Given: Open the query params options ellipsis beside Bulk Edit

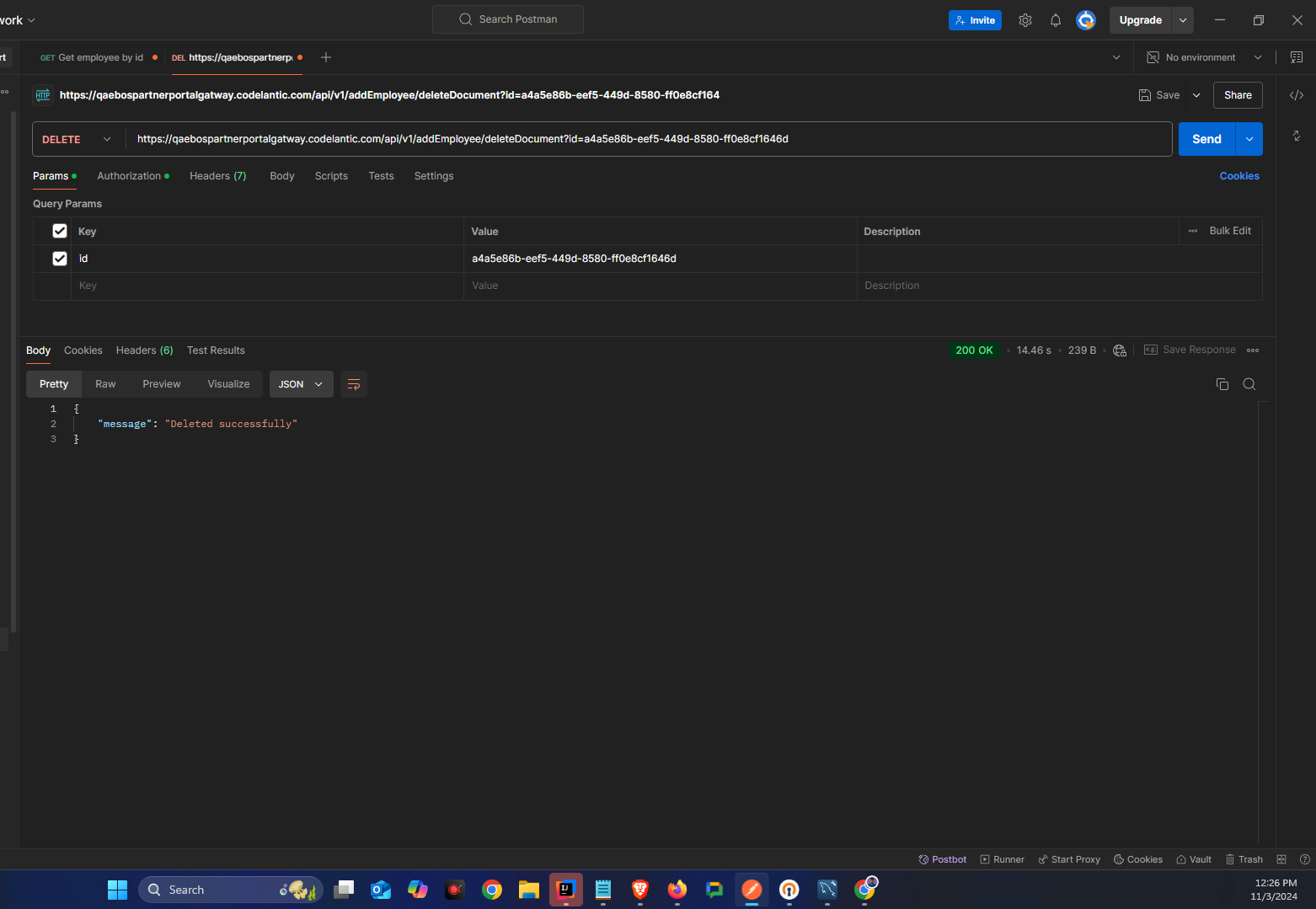Looking at the screenshot, I should pos(1193,231).
